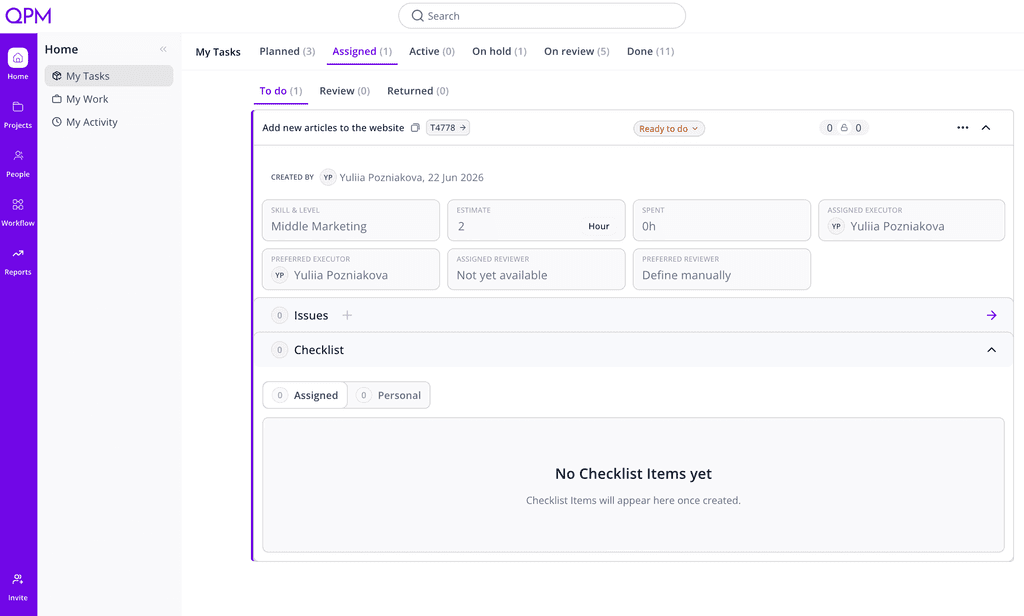Switch to the Done (11) tab
The image size is (1024, 616).
[x=650, y=51]
